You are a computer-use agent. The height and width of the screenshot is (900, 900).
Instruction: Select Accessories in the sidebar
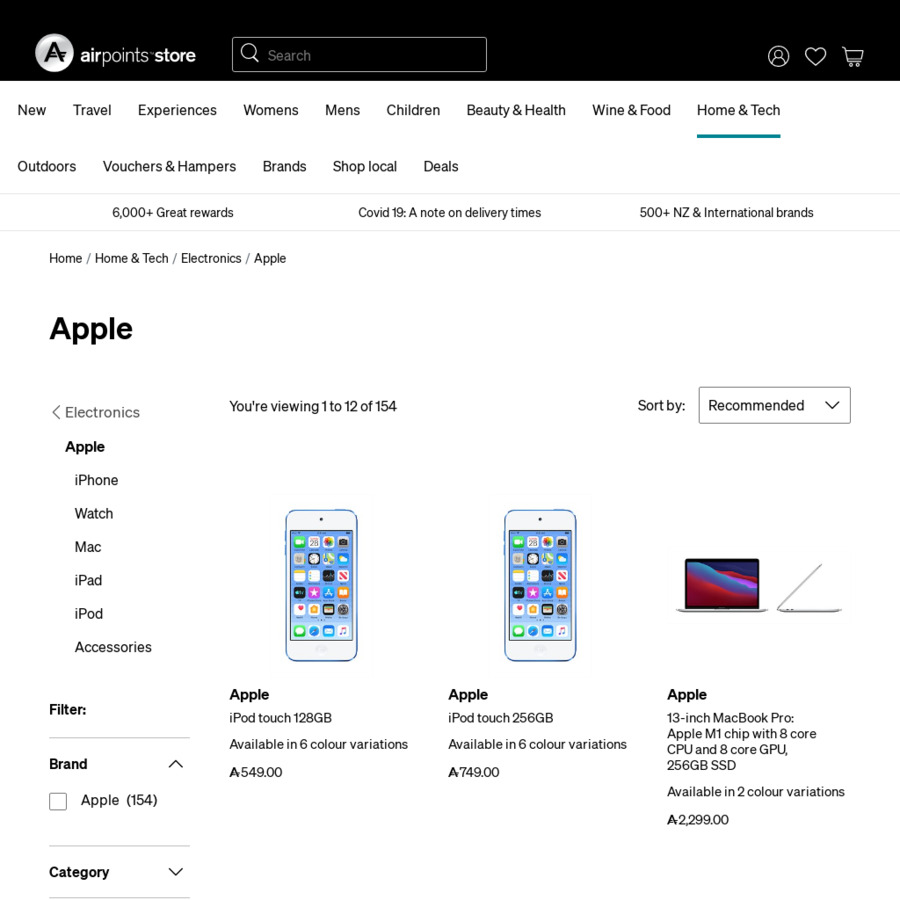pyautogui.click(x=113, y=647)
